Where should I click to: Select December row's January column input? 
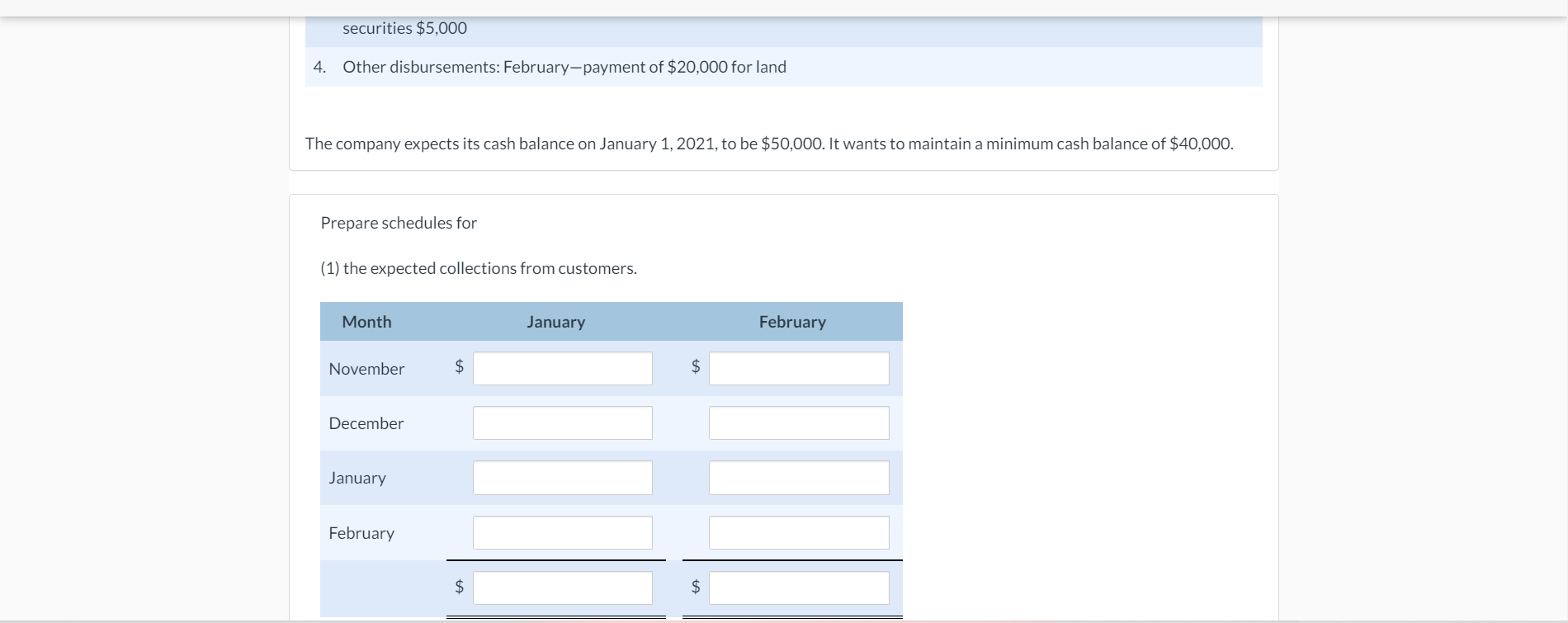562,422
